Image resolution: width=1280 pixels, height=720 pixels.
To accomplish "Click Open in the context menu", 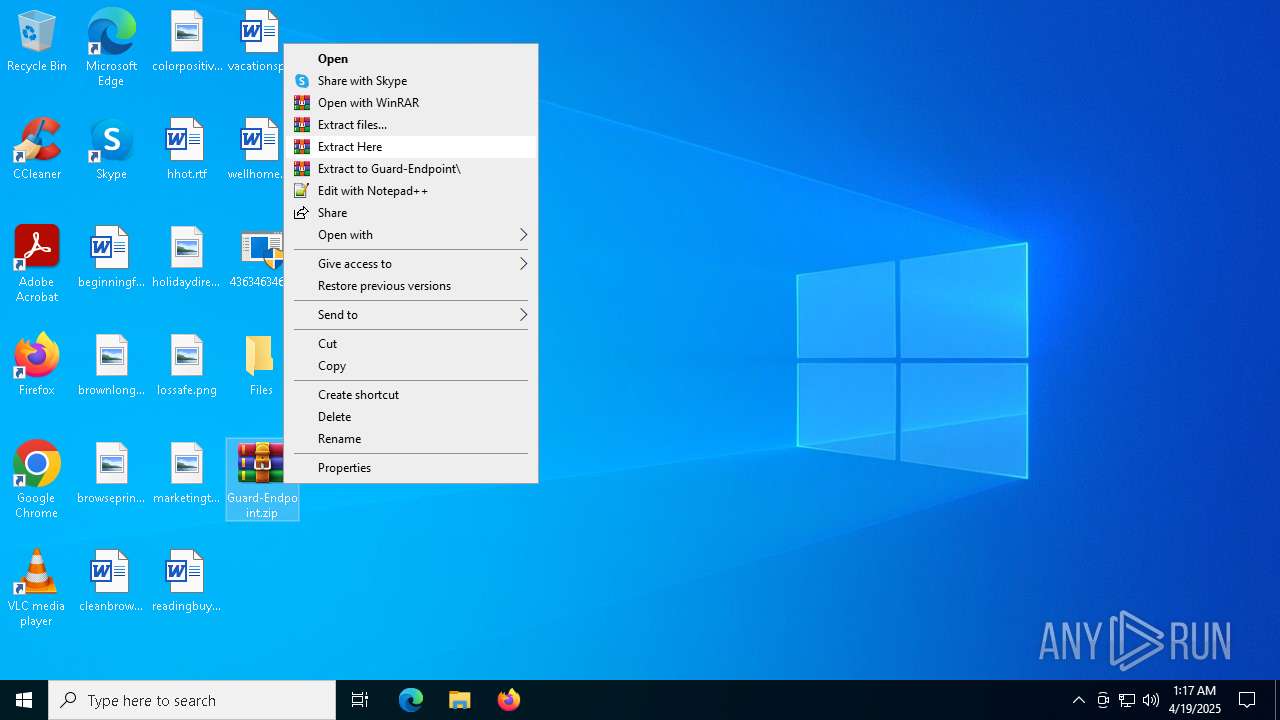I will [x=411, y=59].
